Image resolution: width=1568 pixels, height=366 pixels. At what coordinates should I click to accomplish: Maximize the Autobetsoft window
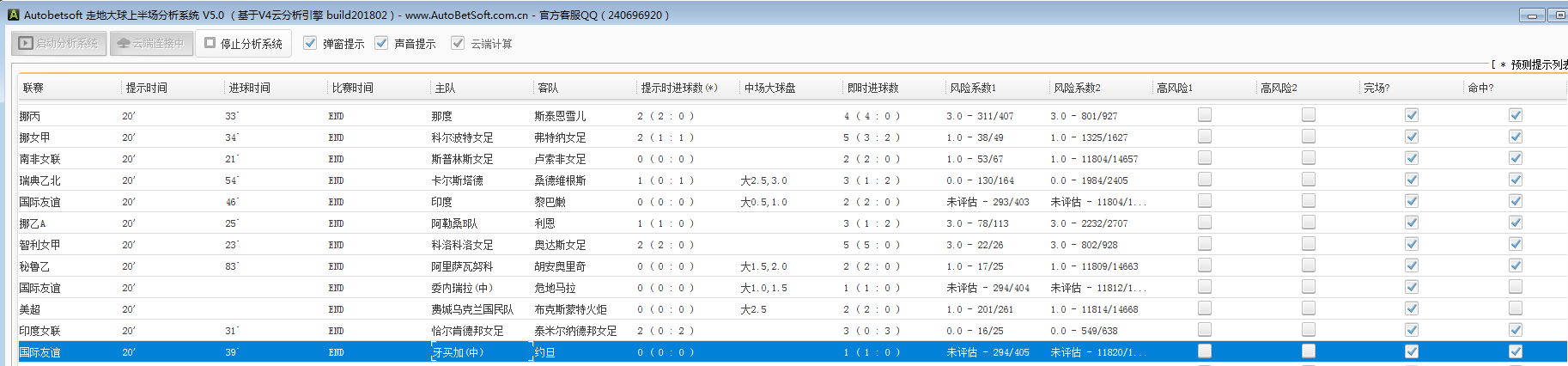tap(1559, 15)
